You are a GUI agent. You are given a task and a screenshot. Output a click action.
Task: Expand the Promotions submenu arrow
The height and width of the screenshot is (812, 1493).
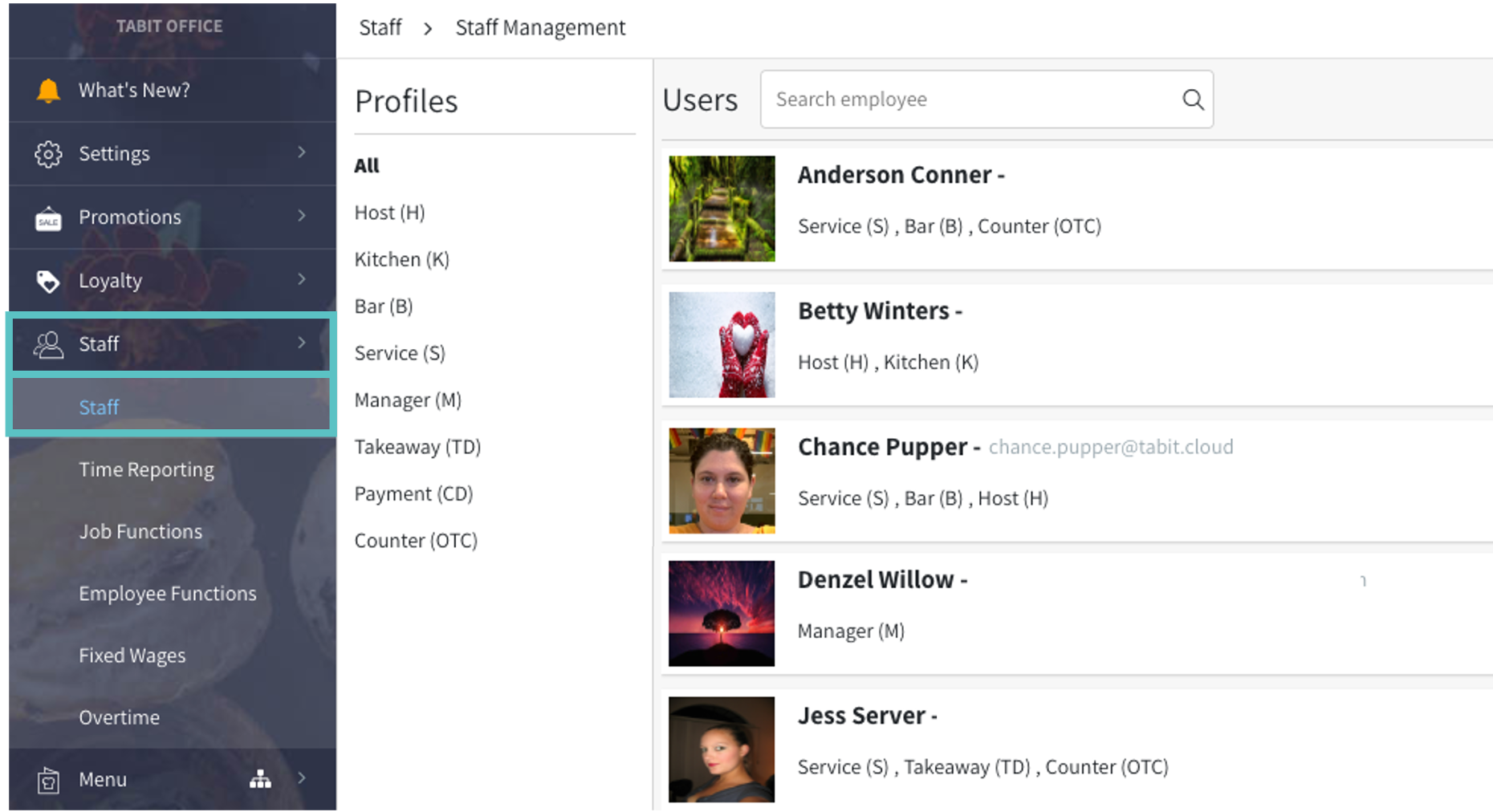pyautogui.click(x=302, y=216)
